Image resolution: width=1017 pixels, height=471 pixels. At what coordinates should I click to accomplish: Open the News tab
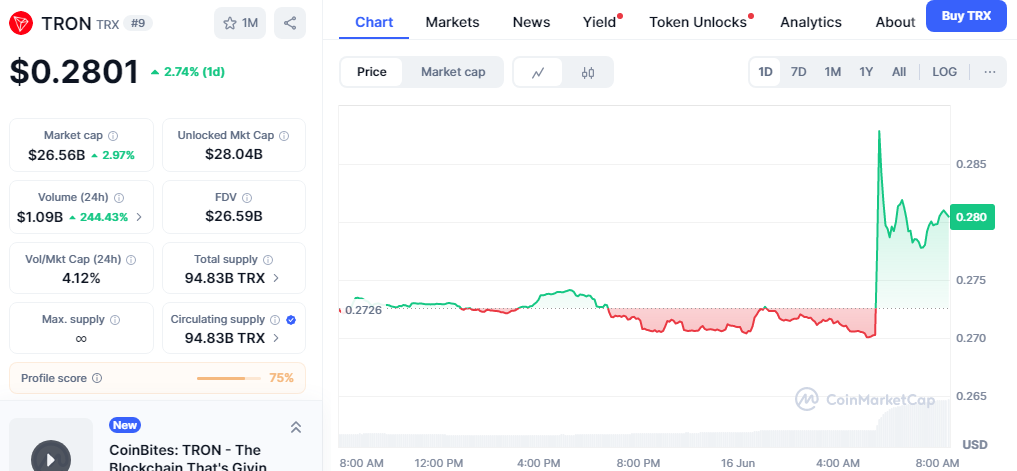point(531,22)
